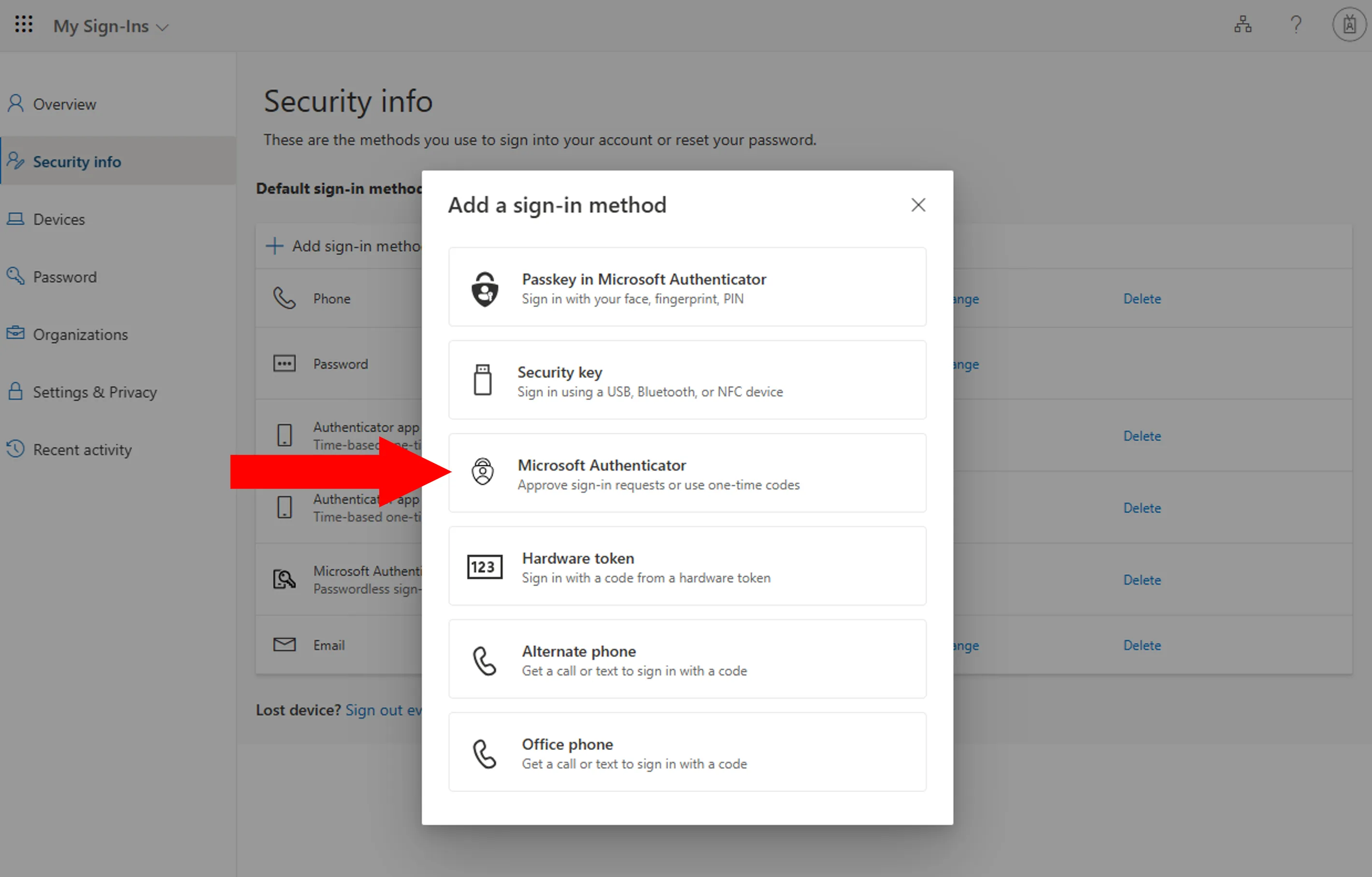
Task: Open the account profile avatar
Action: pos(1349,25)
